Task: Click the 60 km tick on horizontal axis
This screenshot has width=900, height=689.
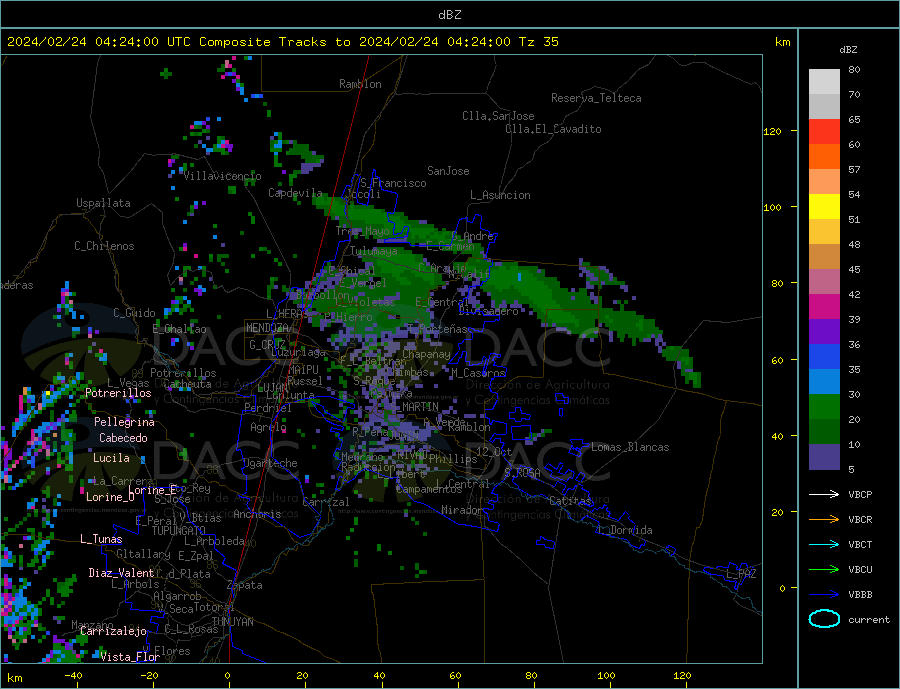Action: click(455, 676)
